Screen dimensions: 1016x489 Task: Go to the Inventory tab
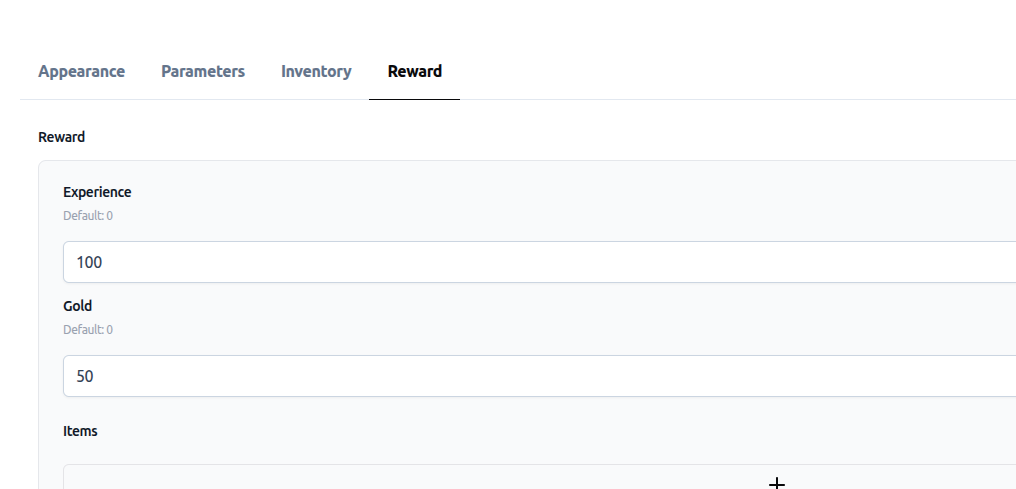point(316,72)
